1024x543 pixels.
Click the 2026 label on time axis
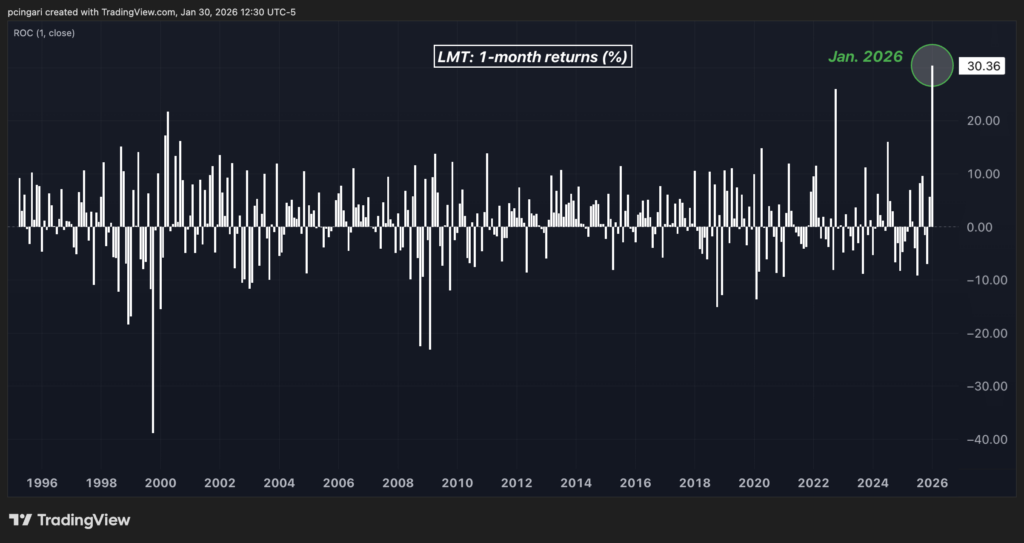point(932,482)
